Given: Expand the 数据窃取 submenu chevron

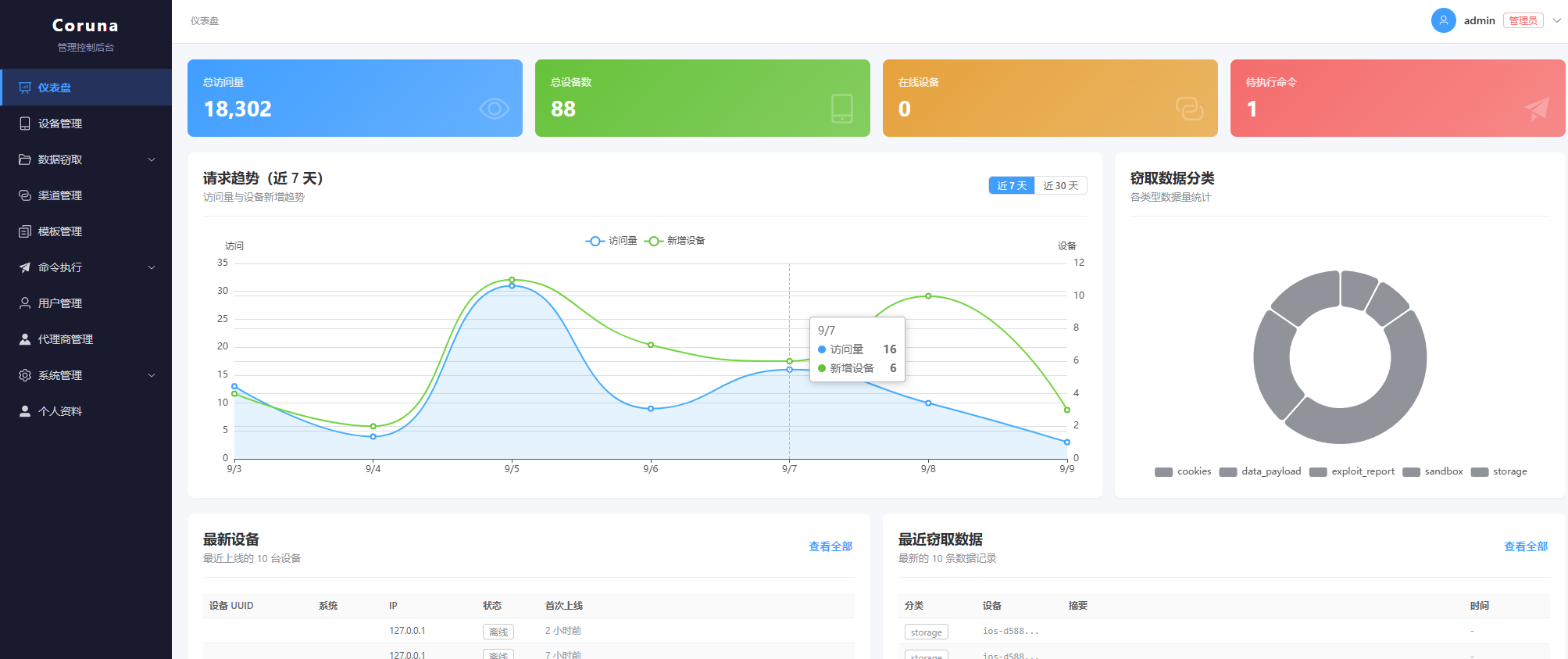Looking at the screenshot, I should coord(152,159).
